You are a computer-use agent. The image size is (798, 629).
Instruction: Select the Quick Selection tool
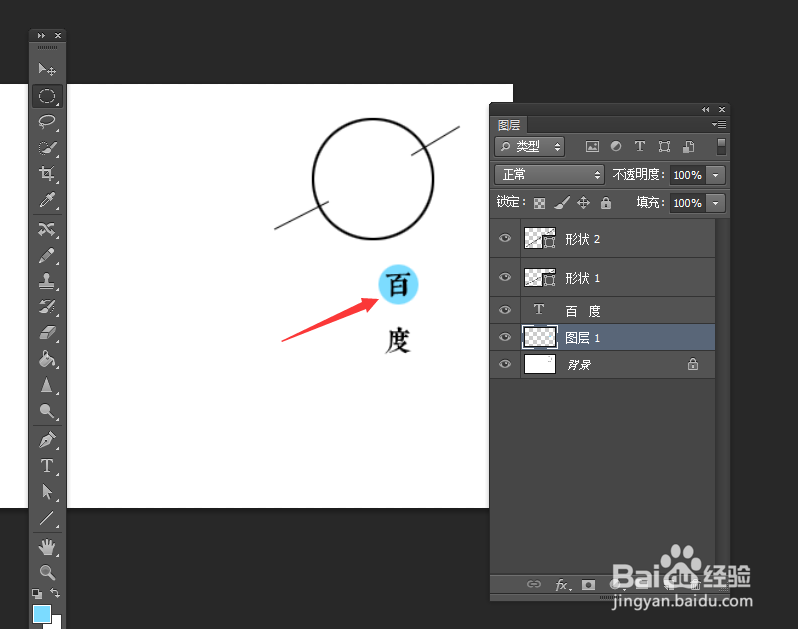coord(47,148)
